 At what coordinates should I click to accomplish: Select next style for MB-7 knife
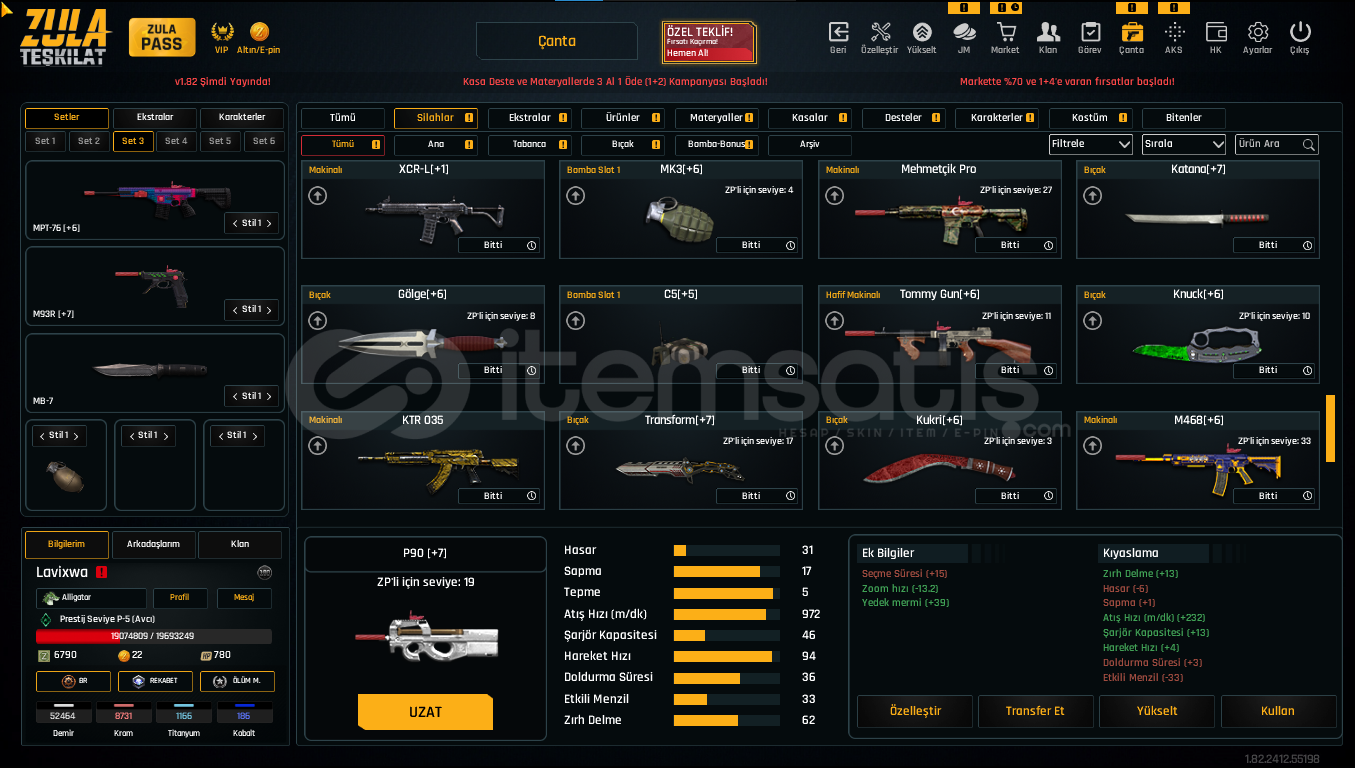[268, 396]
